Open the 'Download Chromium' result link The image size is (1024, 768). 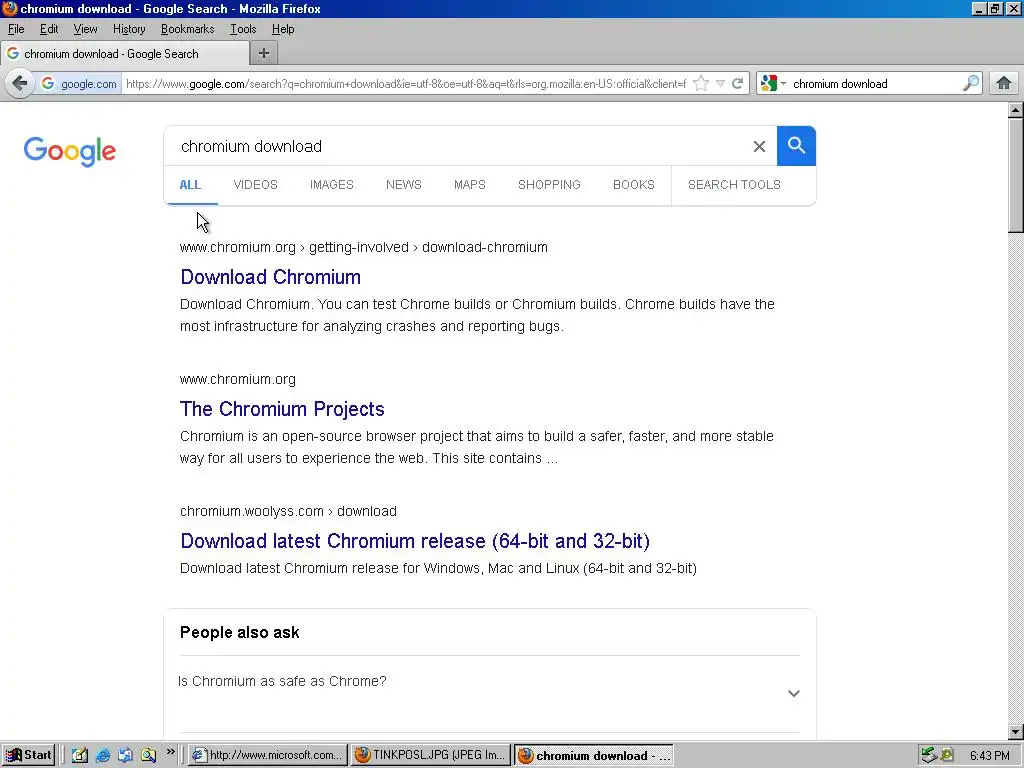[x=270, y=277]
